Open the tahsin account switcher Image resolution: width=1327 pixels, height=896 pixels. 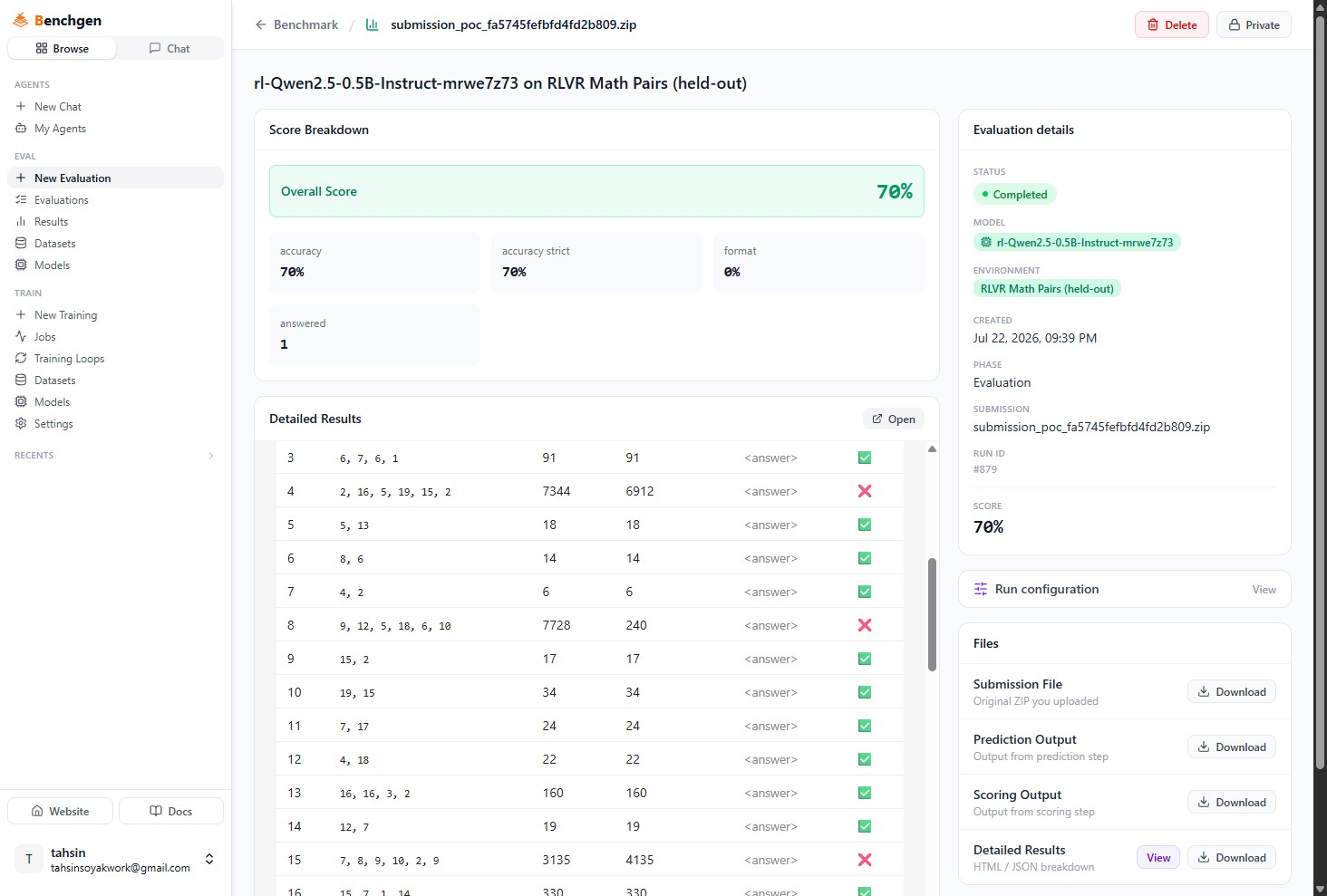point(115,859)
